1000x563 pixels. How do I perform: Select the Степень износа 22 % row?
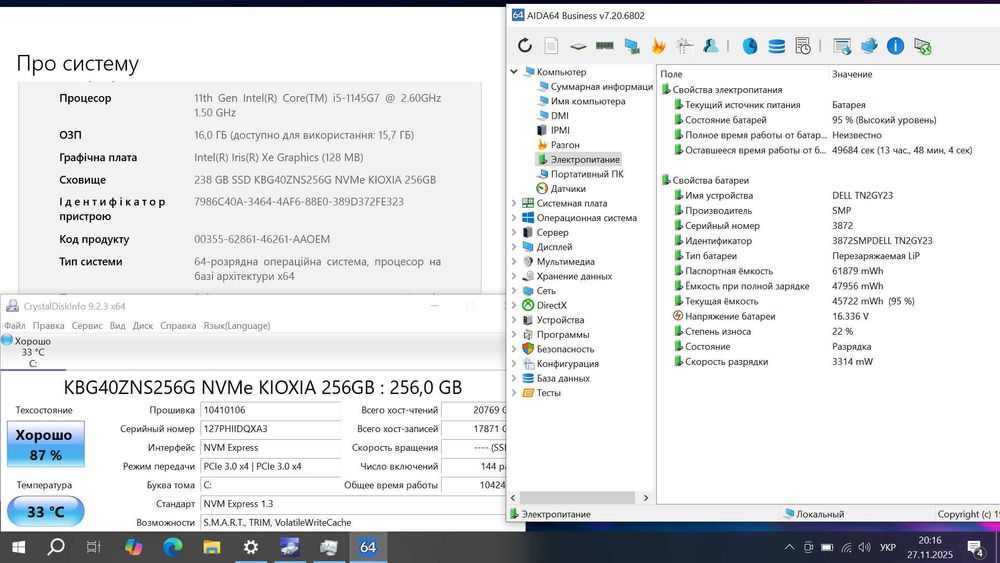click(x=827, y=332)
